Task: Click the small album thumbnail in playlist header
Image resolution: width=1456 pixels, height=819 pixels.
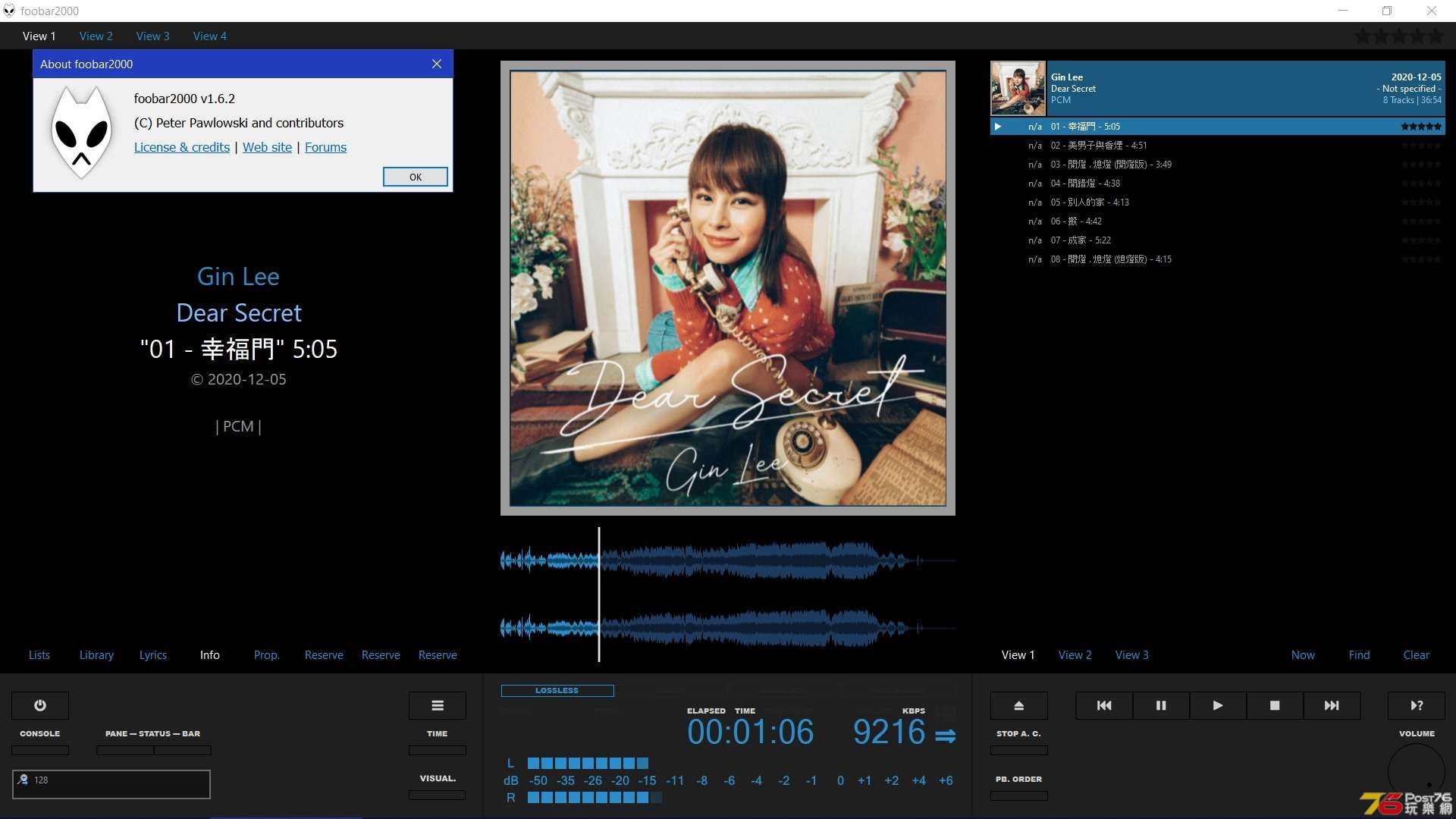Action: [x=1018, y=88]
